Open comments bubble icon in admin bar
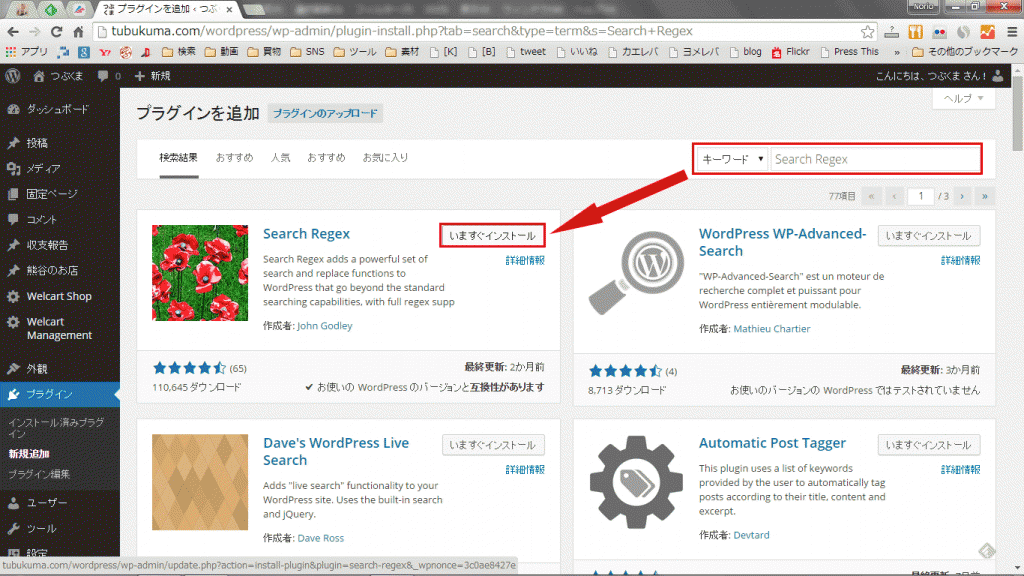1024x576 pixels. click(103, 76)
